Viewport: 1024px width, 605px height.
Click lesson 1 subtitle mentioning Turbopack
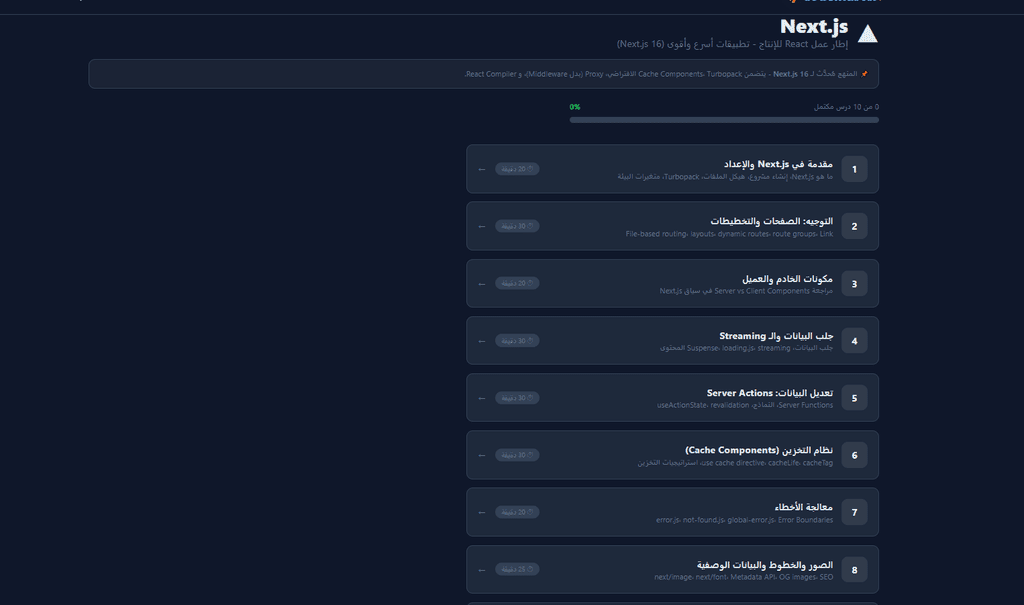point(725,177)
